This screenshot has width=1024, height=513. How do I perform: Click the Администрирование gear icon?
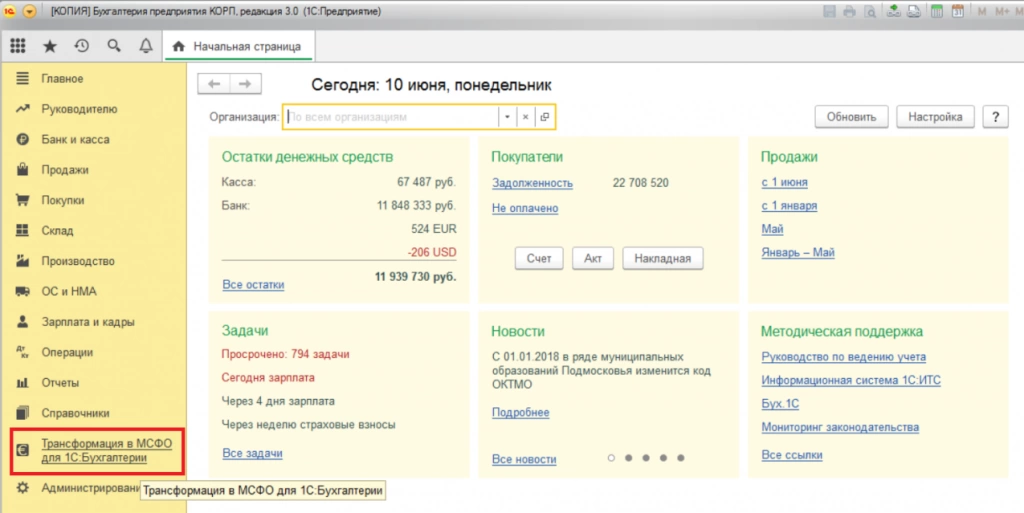[23, 488]
